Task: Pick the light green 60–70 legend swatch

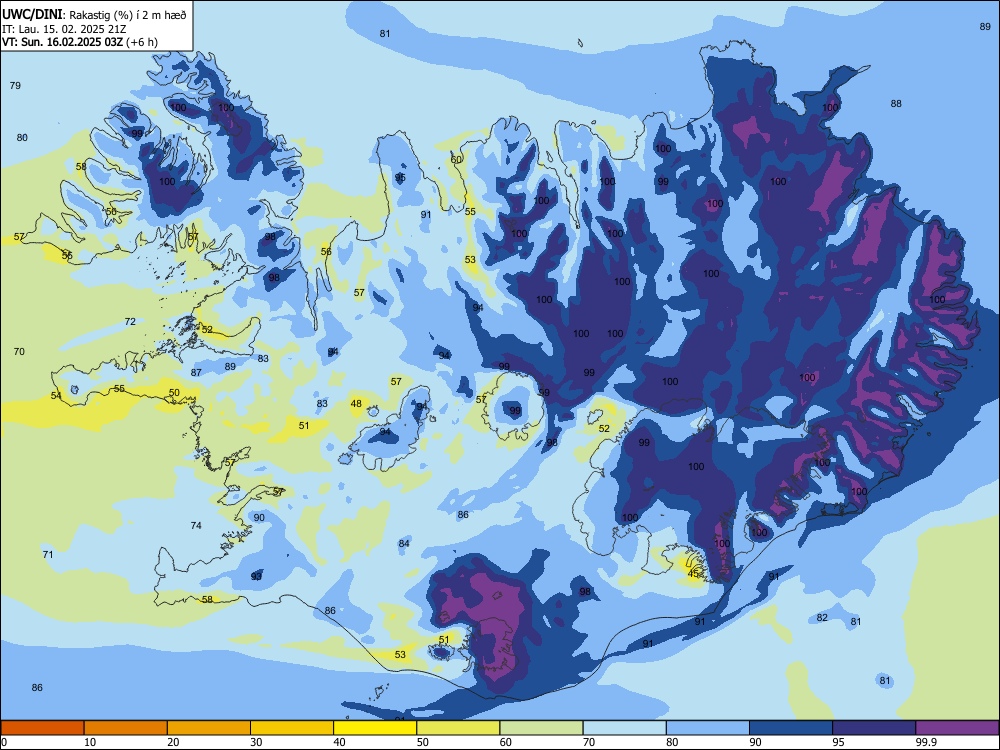Action: 541,728
